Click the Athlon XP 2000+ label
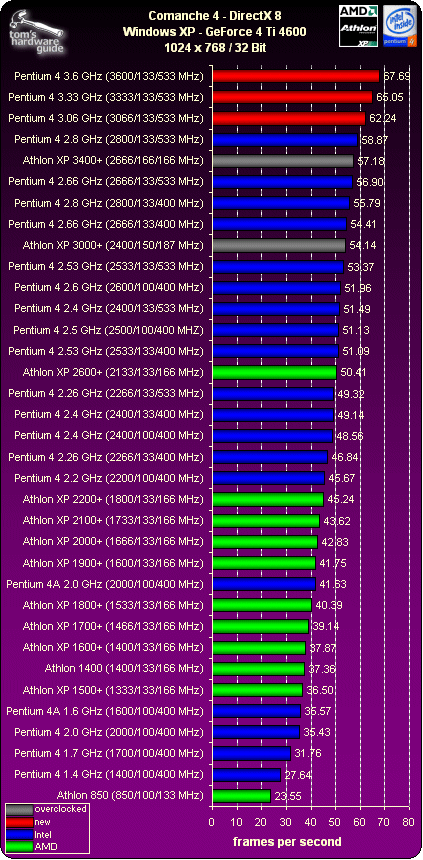423x860 pixels. click(114, 541)
